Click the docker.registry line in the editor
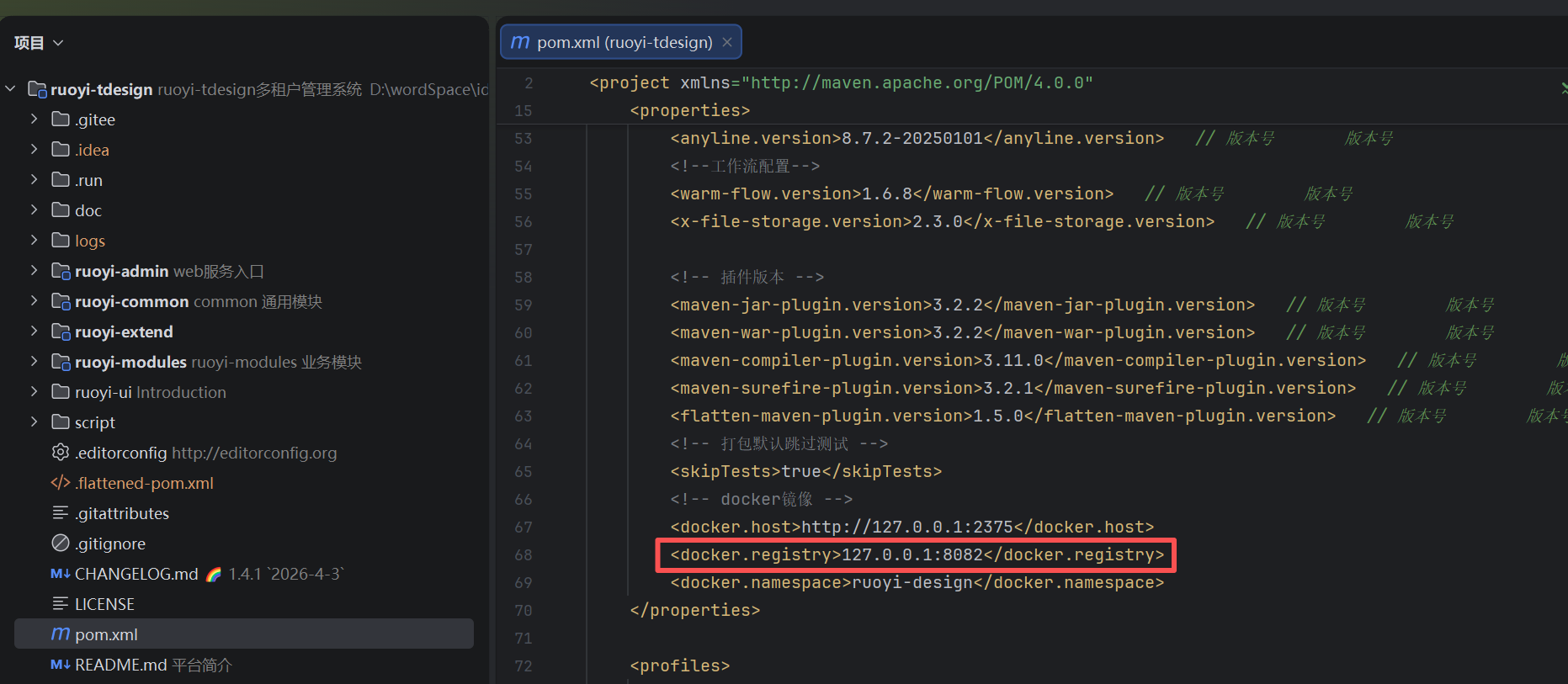The height and width of the screenshot is (684, 1568). coord(917,555)
